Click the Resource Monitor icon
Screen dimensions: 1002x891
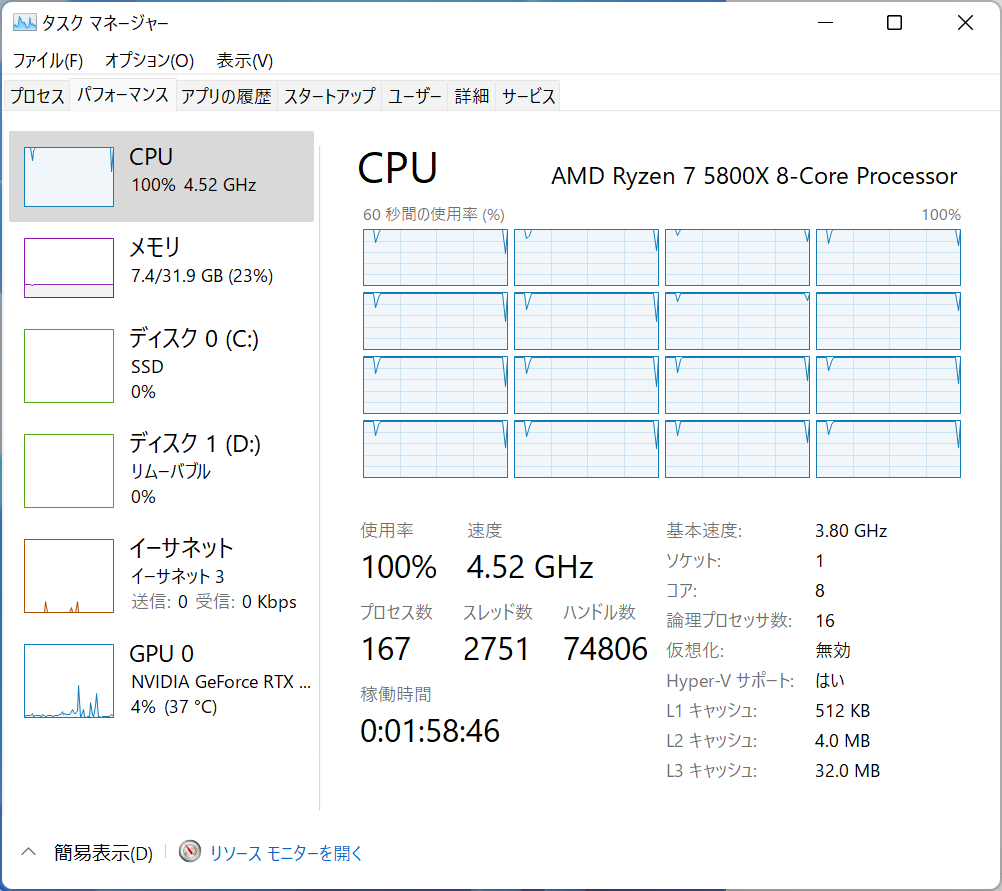(x=190, y=852)
